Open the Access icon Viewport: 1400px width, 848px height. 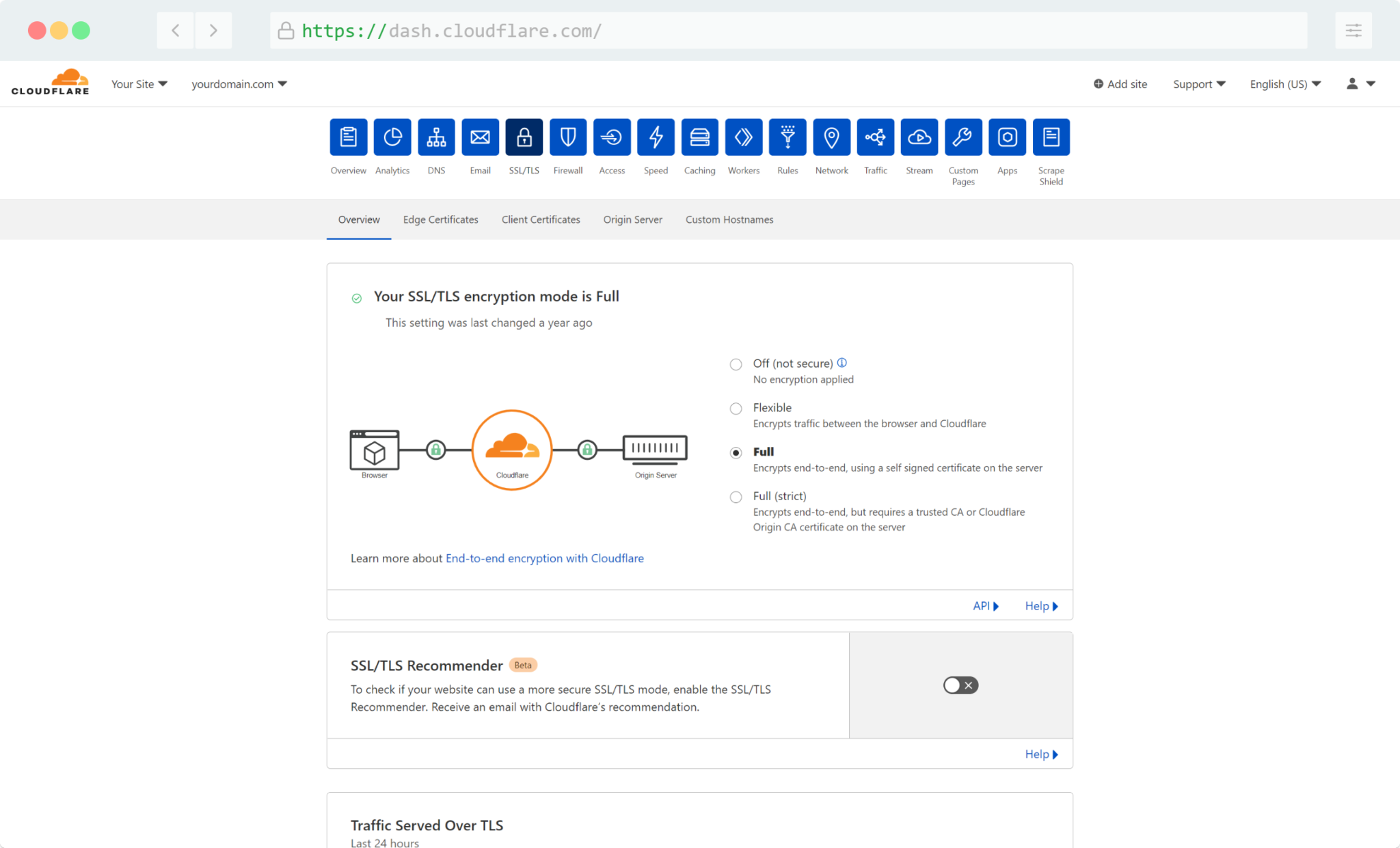coord(612,137)
